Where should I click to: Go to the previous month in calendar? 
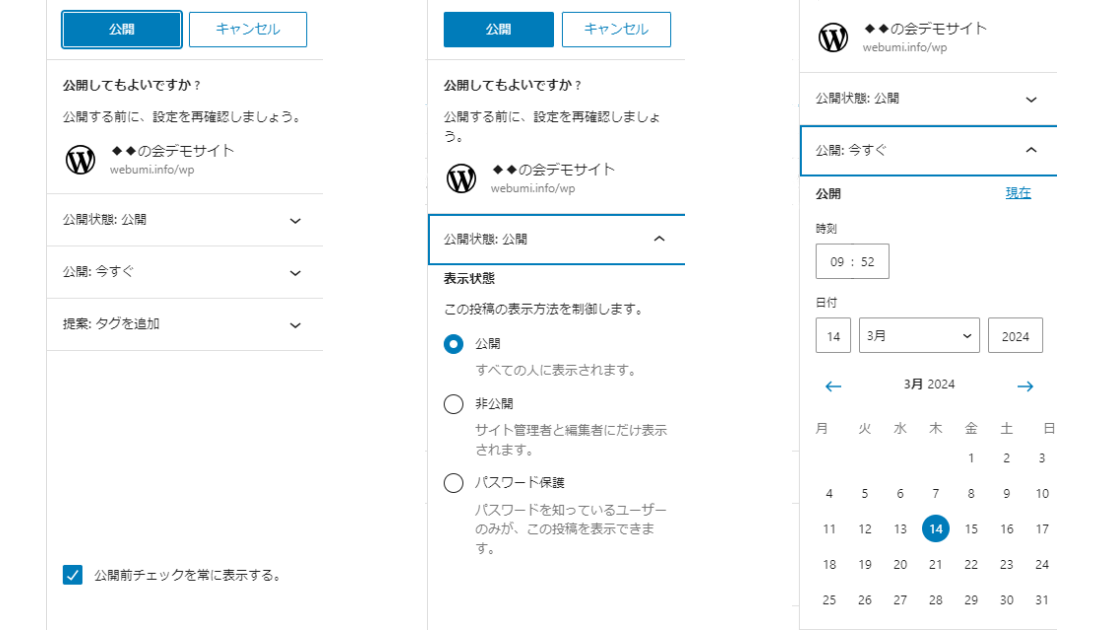pyautogui.click(x=833, y=386)
